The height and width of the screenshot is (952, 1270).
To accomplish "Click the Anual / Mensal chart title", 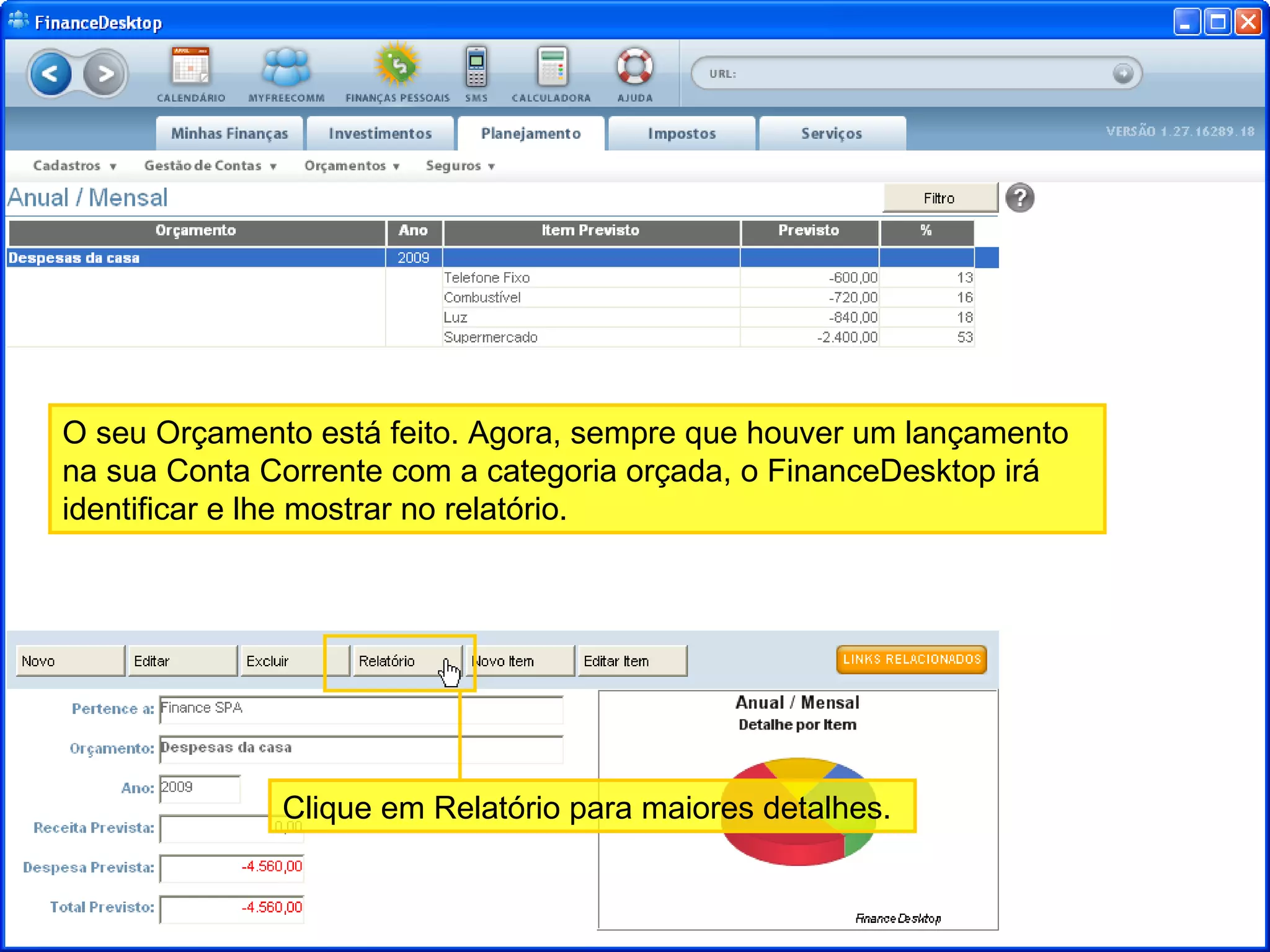I will pos(797,702).
